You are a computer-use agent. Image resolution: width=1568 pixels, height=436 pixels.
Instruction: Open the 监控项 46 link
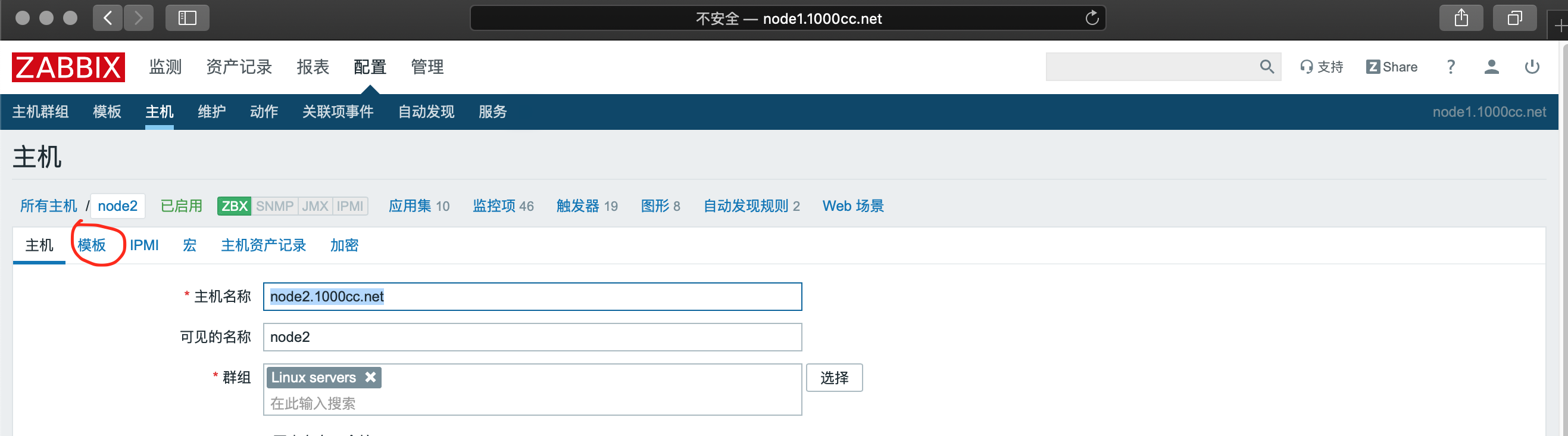(x=503, y=207)
